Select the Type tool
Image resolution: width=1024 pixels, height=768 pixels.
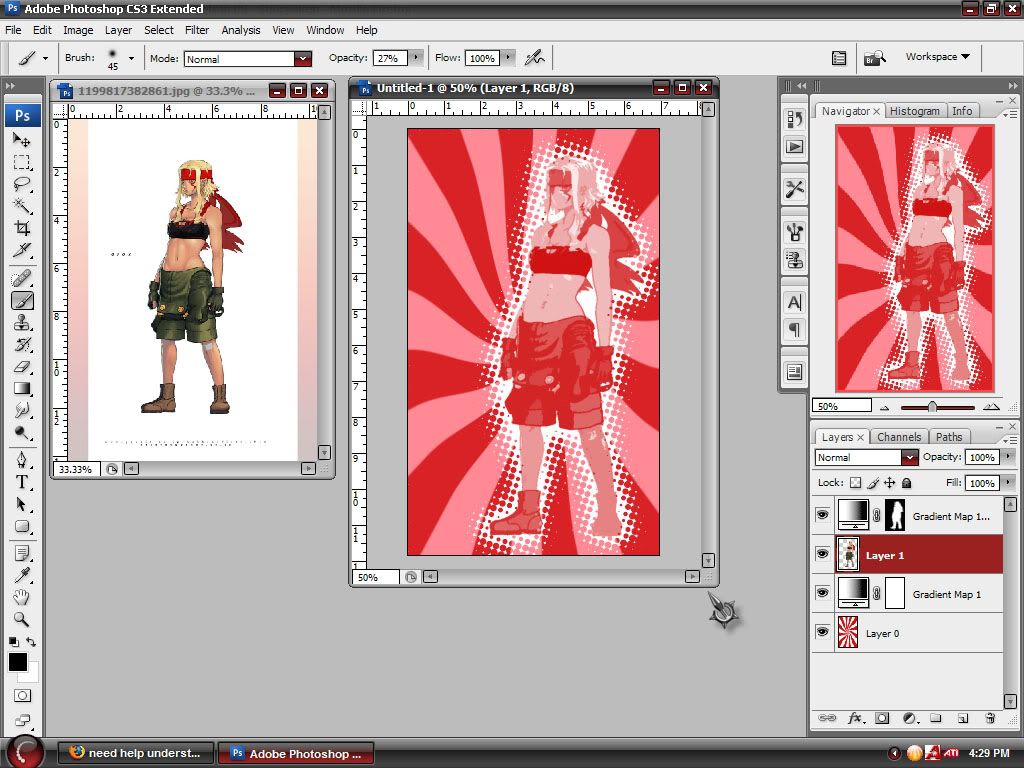pos(22,482)
